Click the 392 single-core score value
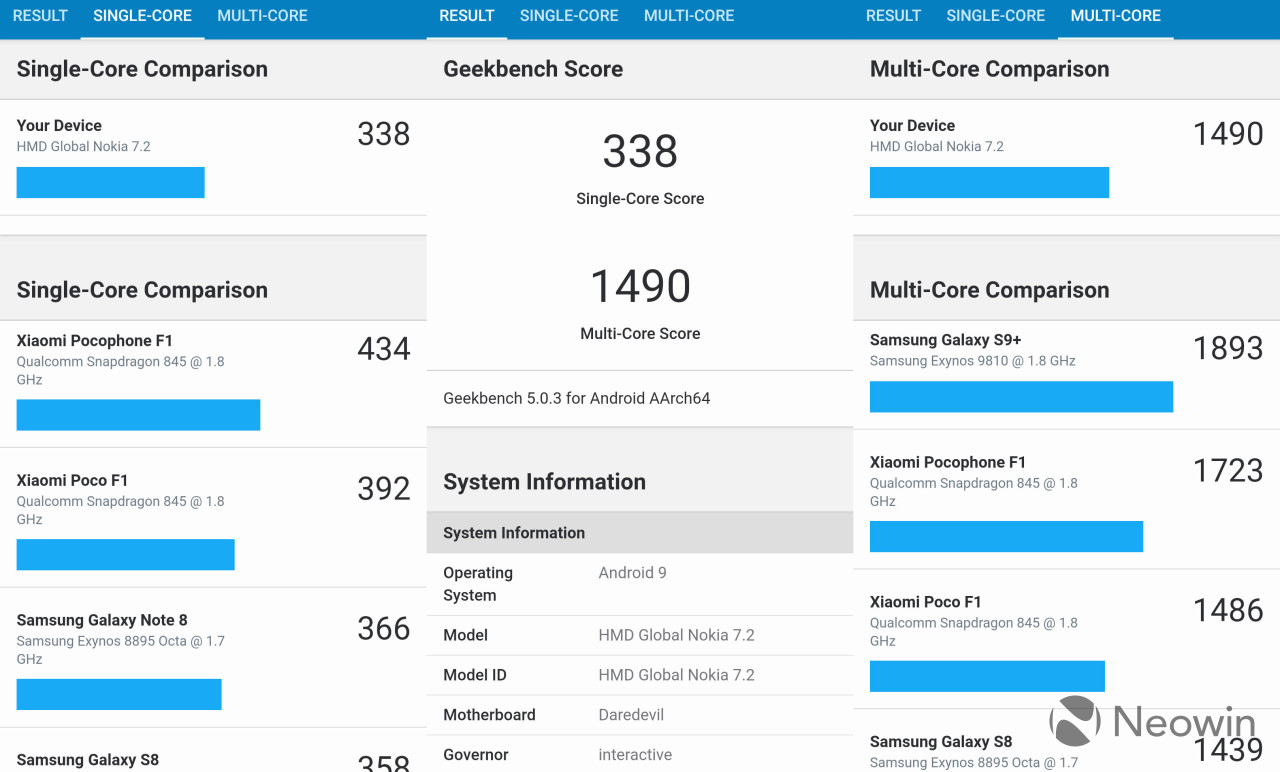 [384, 489]
